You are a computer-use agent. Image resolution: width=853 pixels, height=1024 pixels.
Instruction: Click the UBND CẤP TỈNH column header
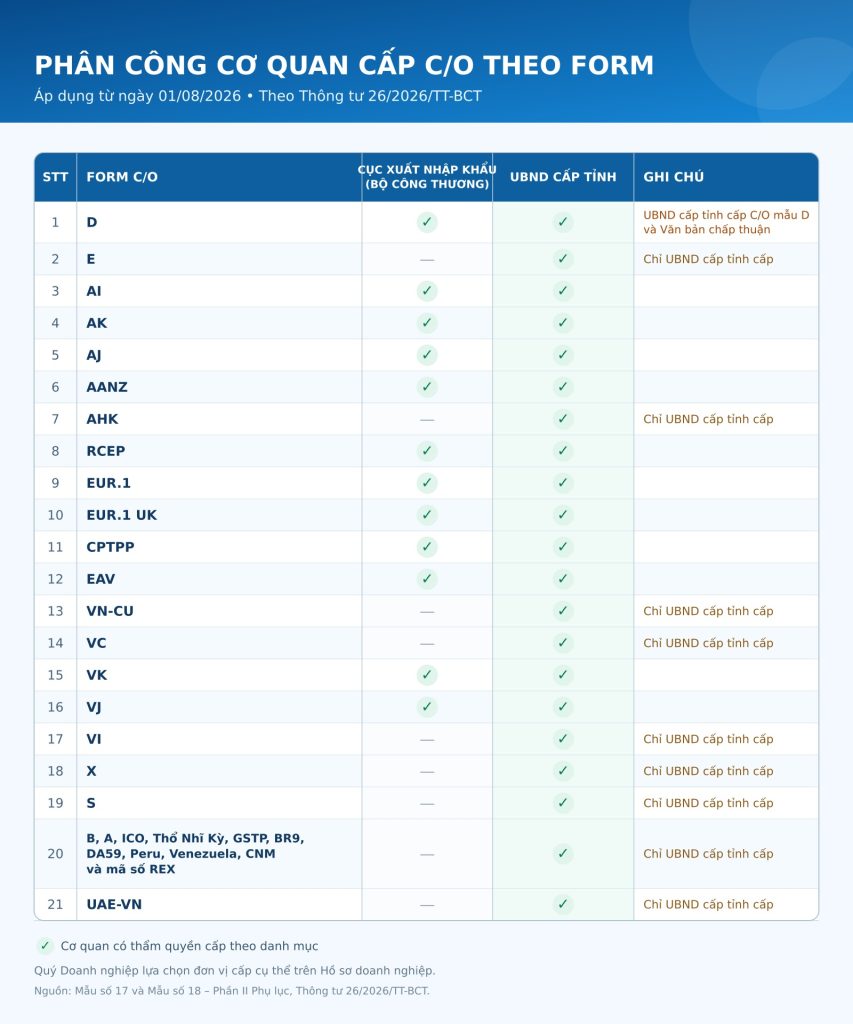[x=563, y=177]
